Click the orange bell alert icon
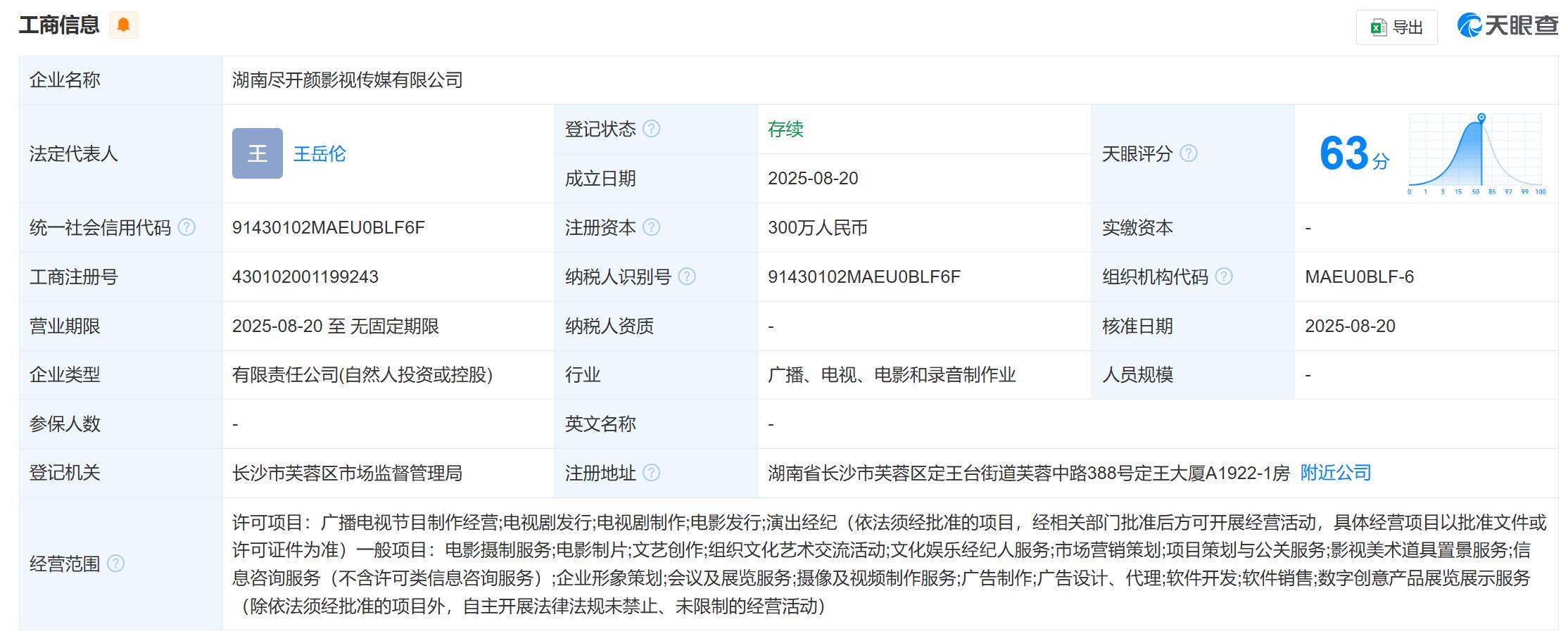This screenshot has height=636, width=1568. pos(123,25)
